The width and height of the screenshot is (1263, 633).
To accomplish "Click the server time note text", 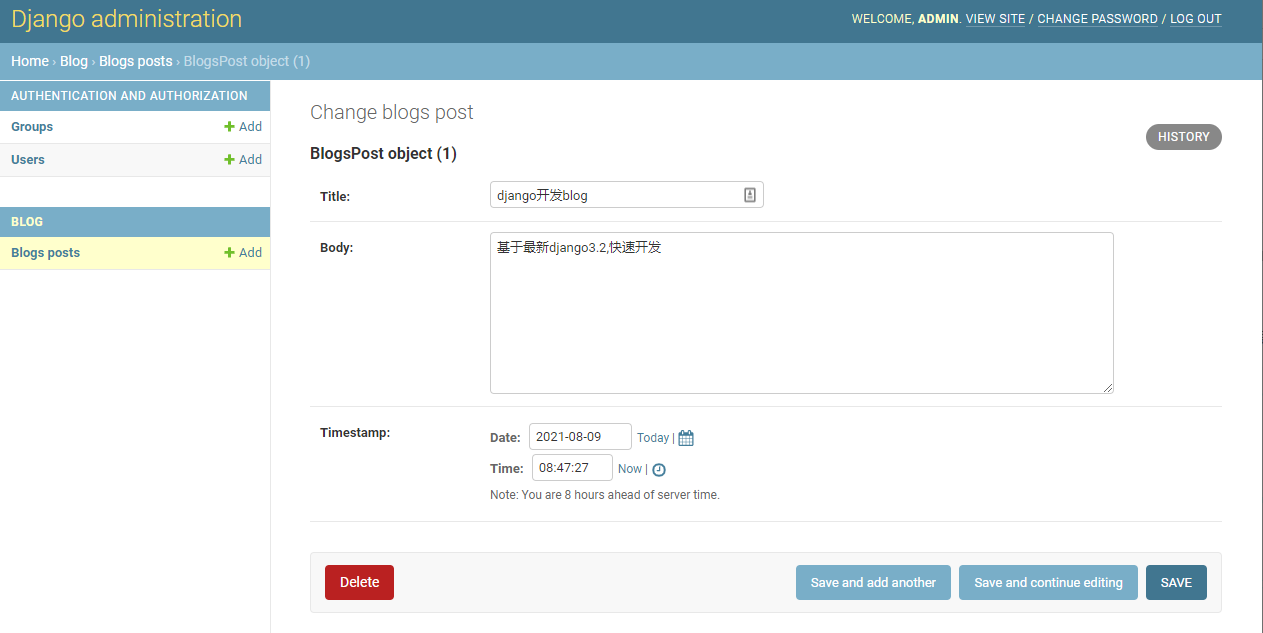I will [x=605, y=495].
